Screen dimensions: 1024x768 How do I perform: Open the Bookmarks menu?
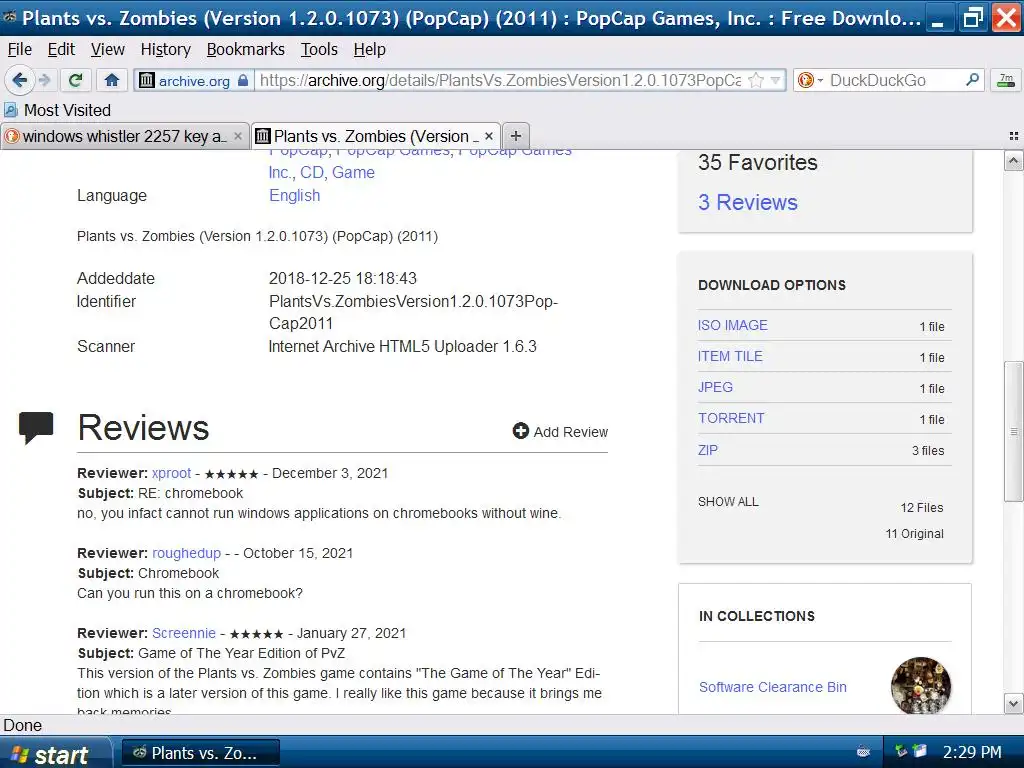click(x=246, y=50)
